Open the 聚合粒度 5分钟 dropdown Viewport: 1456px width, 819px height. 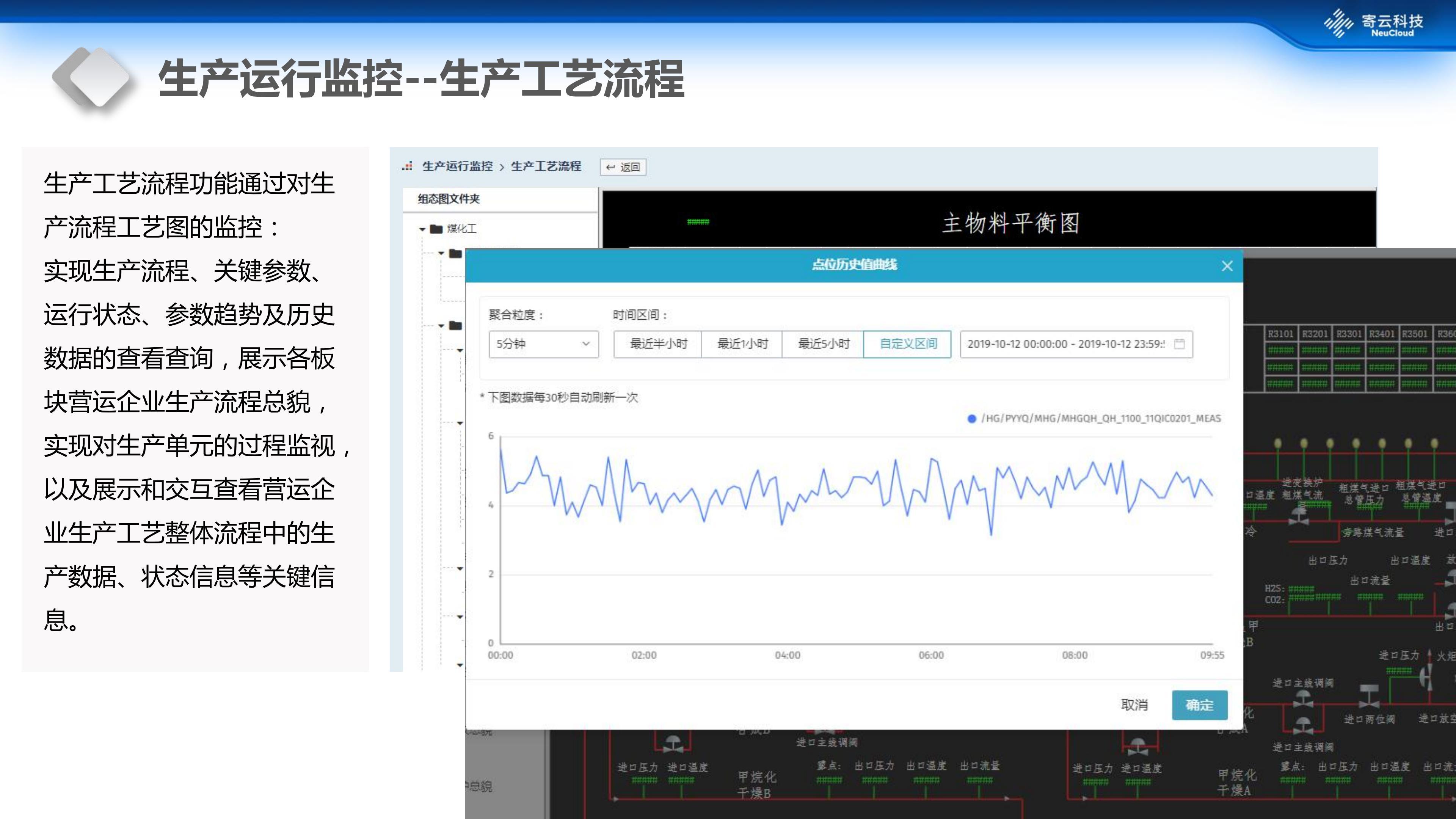(543, 344)
